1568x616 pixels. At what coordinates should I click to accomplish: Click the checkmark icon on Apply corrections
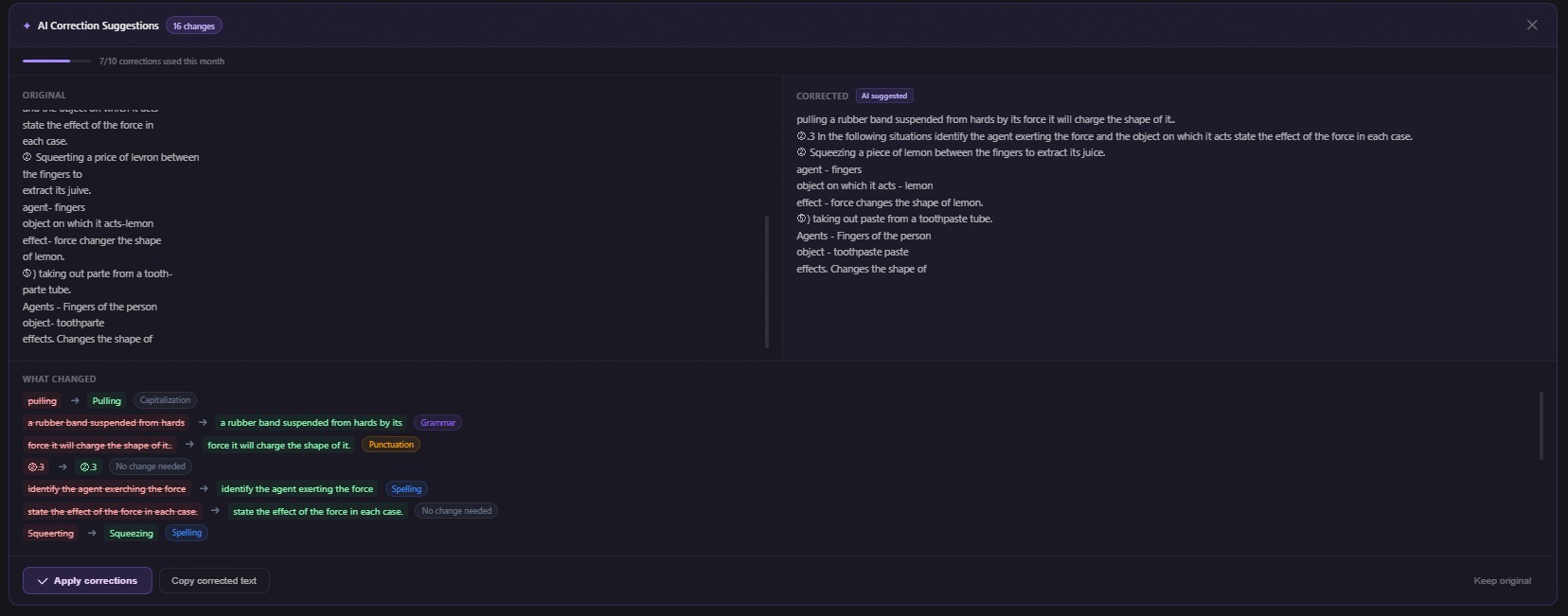pyautogui.click(x=43, y=581)
